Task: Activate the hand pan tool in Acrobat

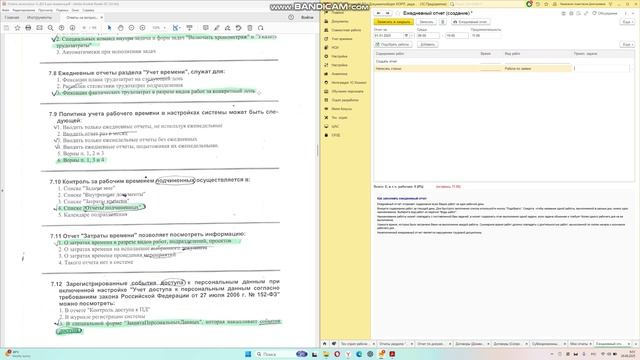Action: [120, 28]
